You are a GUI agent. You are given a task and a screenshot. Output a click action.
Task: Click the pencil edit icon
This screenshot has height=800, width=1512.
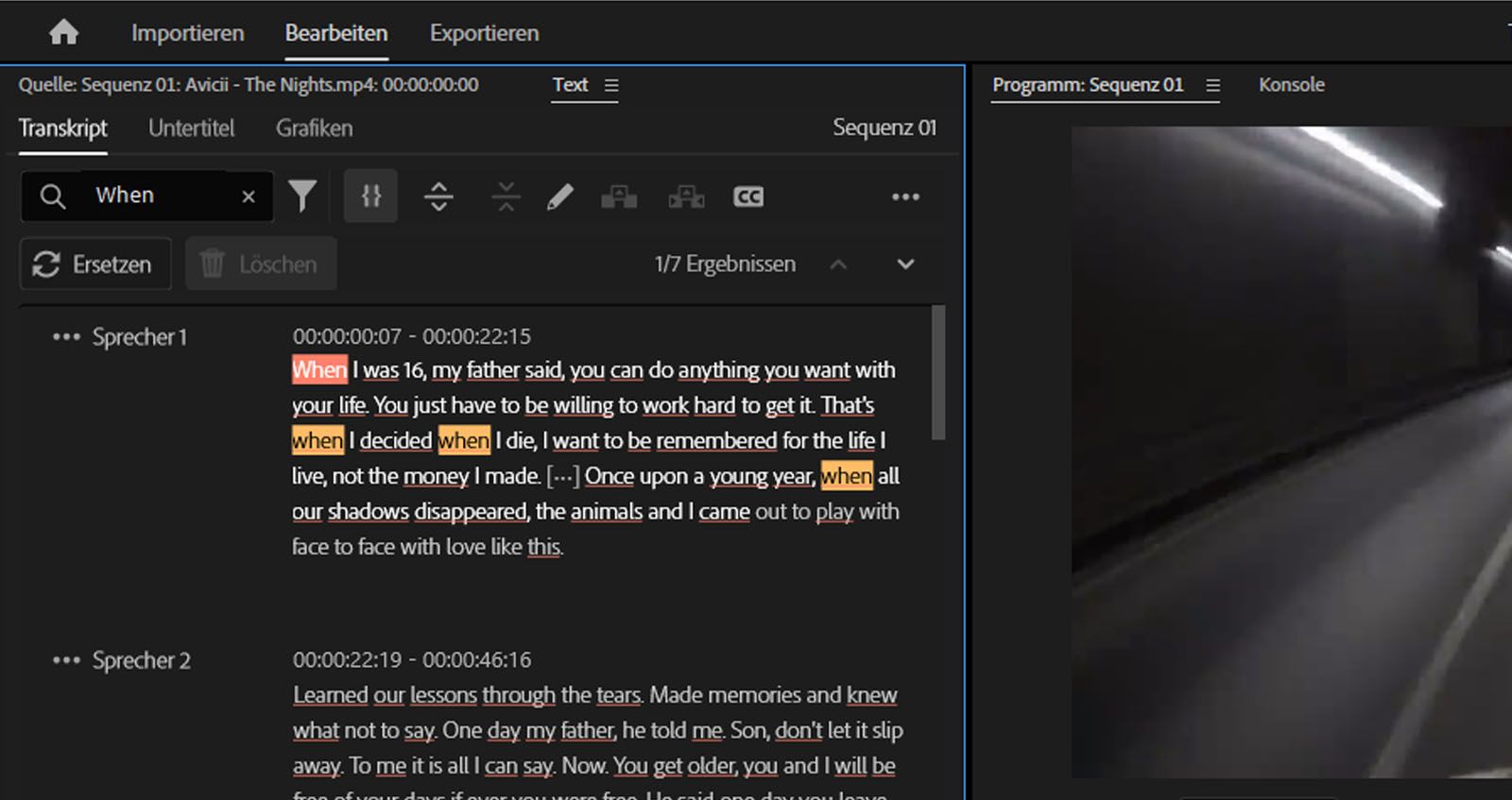click(560, 196)
